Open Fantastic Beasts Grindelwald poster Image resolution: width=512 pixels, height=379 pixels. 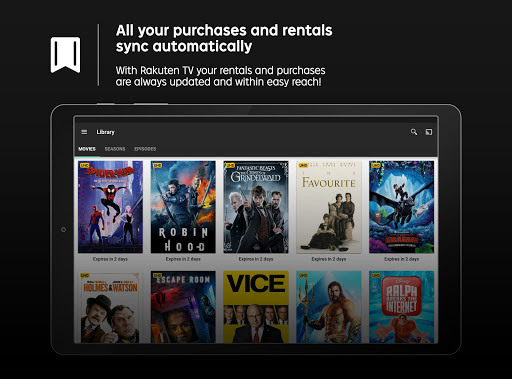[x=256, y=207]
